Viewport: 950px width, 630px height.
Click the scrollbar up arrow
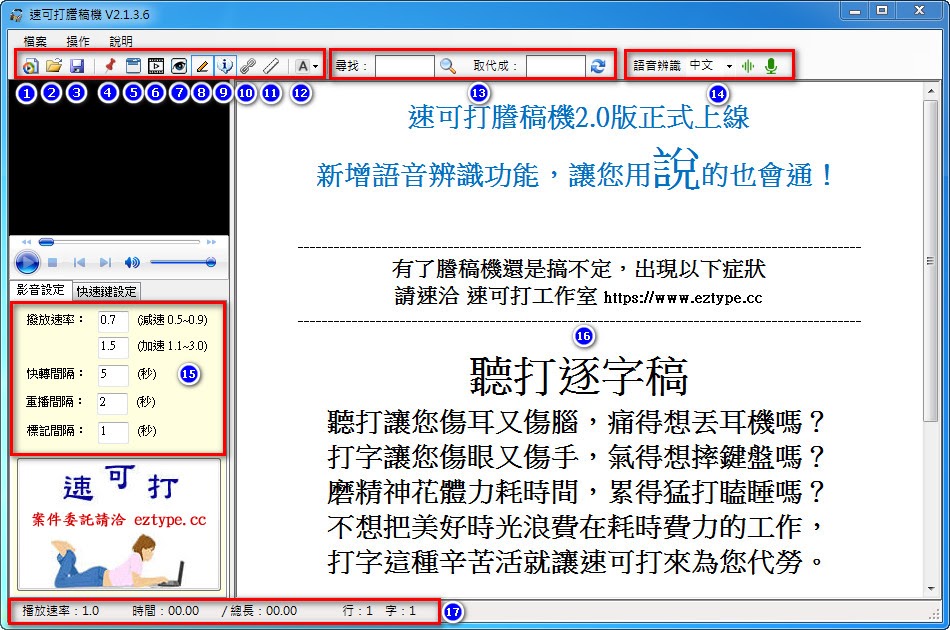931,91
